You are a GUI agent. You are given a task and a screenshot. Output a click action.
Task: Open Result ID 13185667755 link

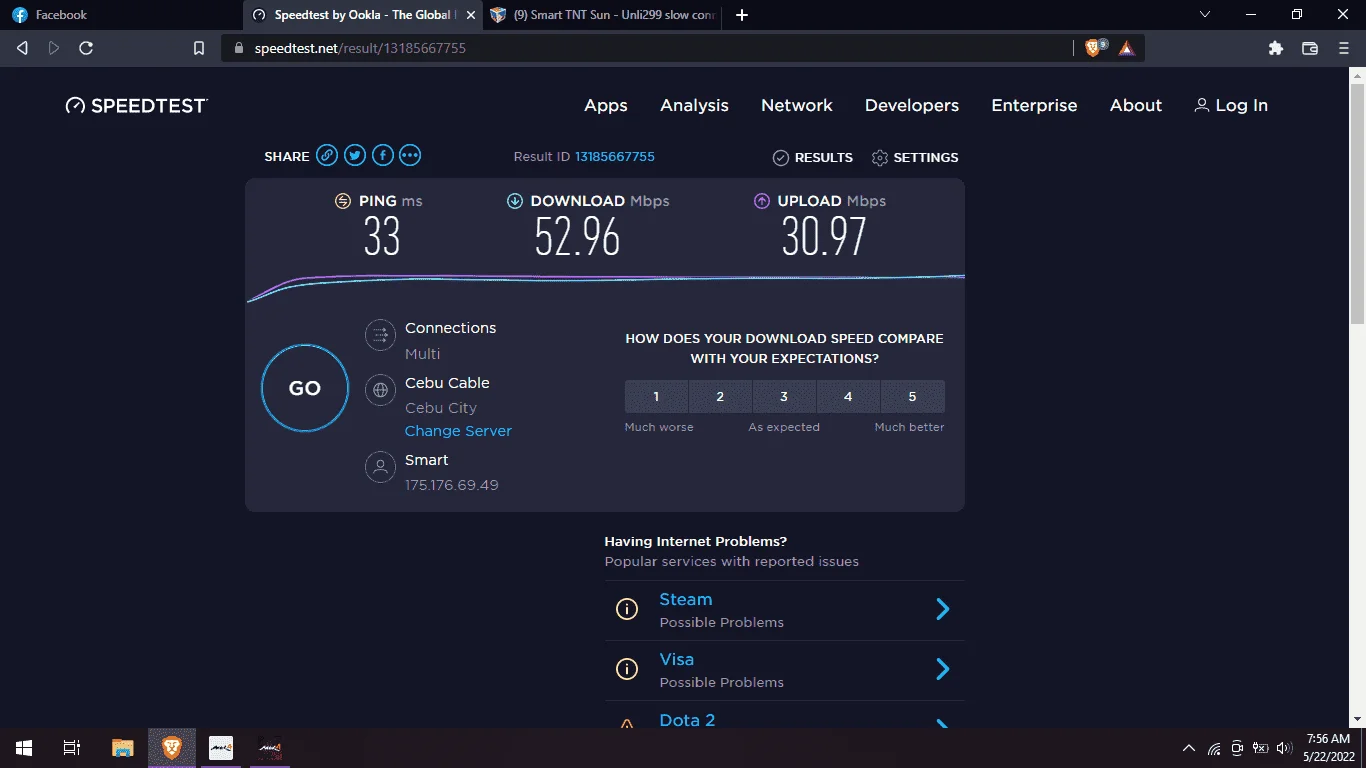tap(615, 157)
